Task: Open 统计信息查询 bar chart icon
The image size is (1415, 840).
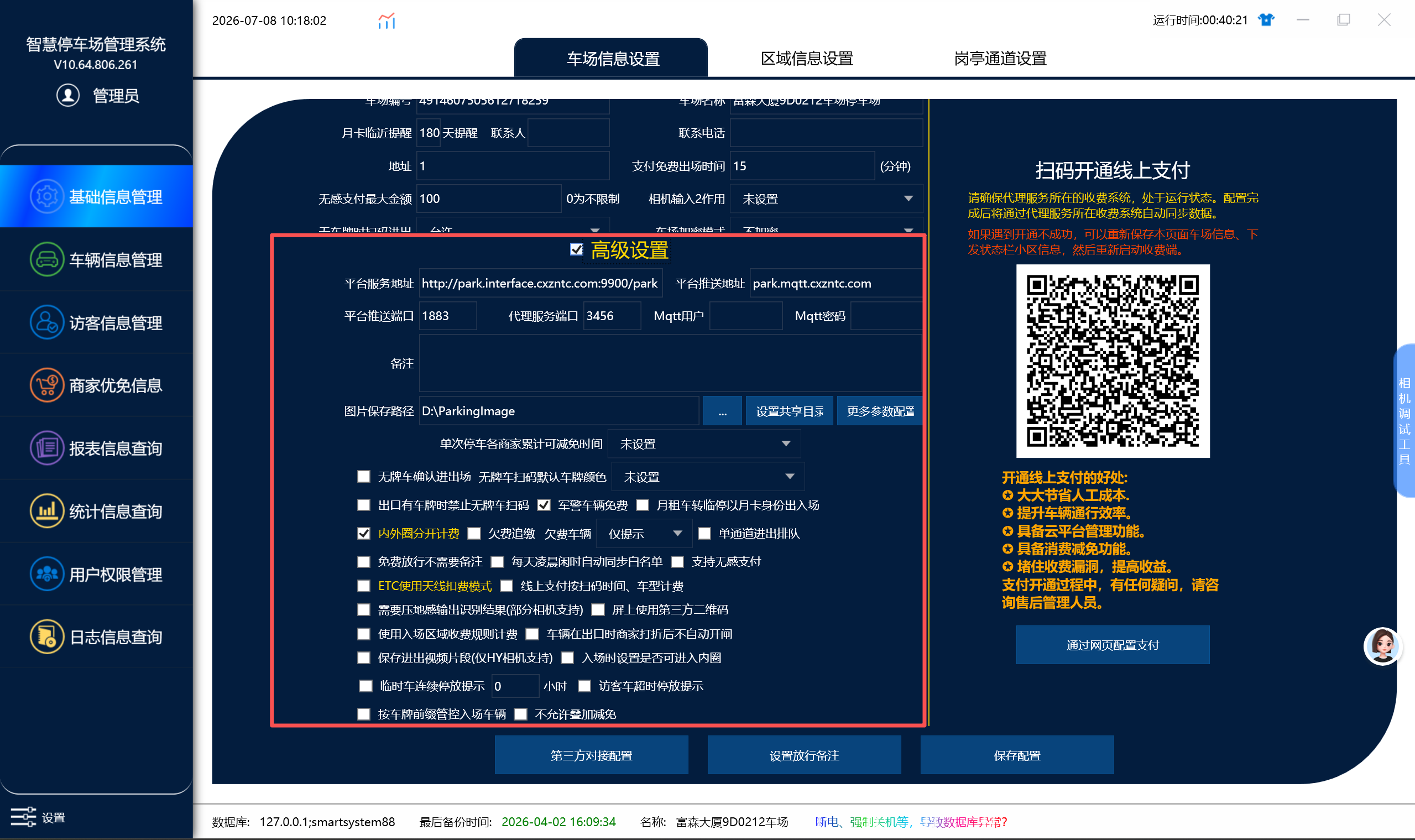Action: 47,510
